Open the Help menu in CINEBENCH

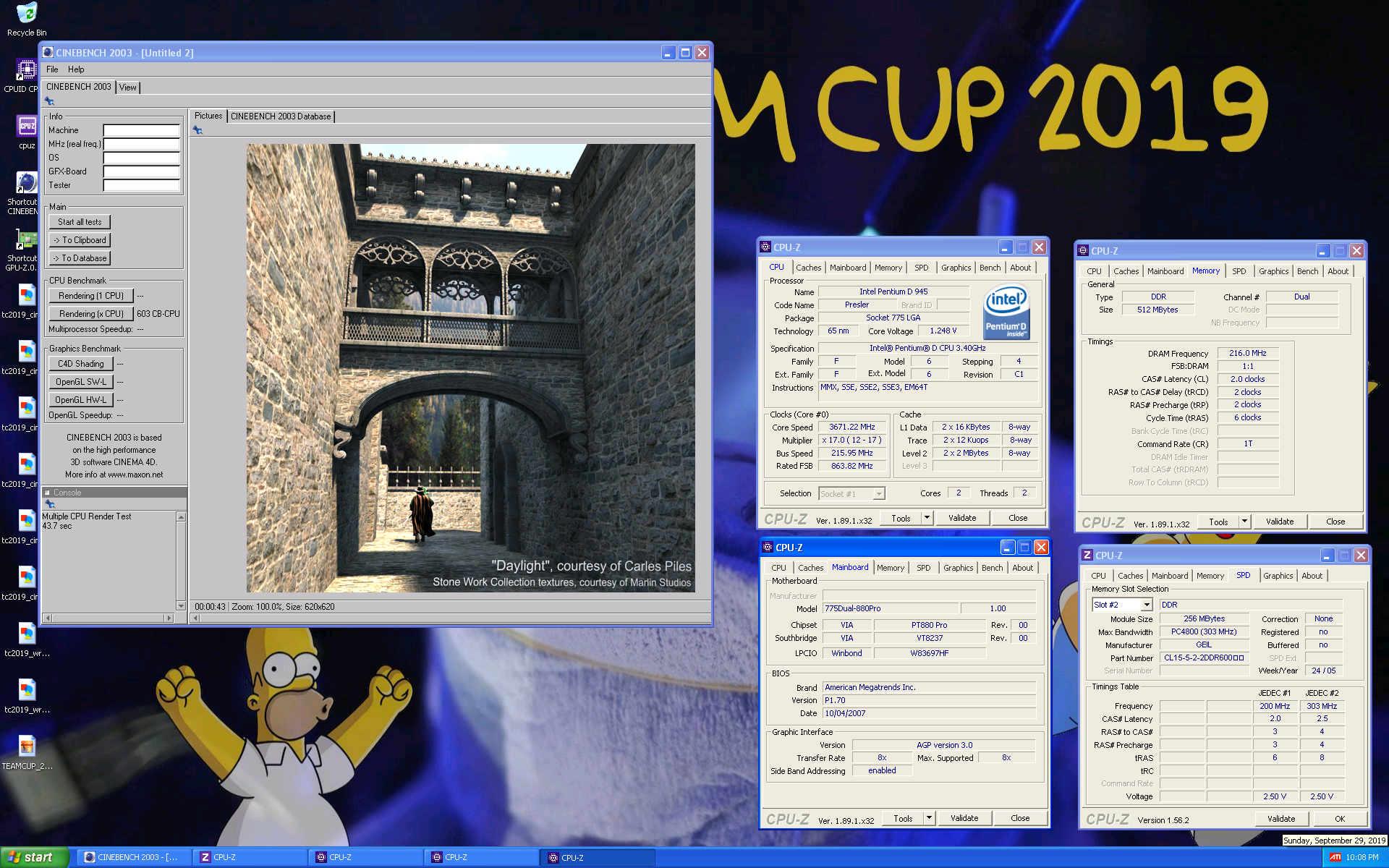tap(76, 69)
